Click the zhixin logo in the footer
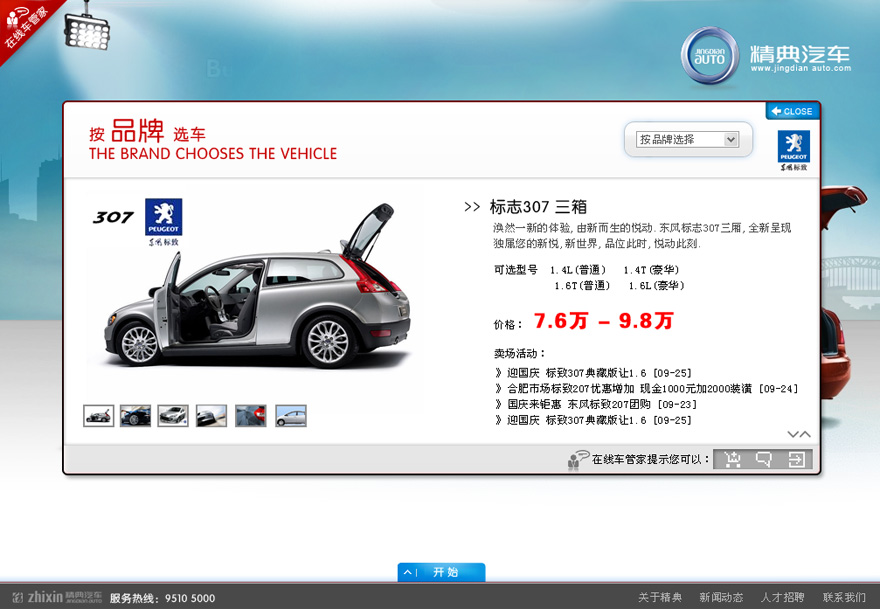This screenshot has height=609, width=880. [57, 597]
